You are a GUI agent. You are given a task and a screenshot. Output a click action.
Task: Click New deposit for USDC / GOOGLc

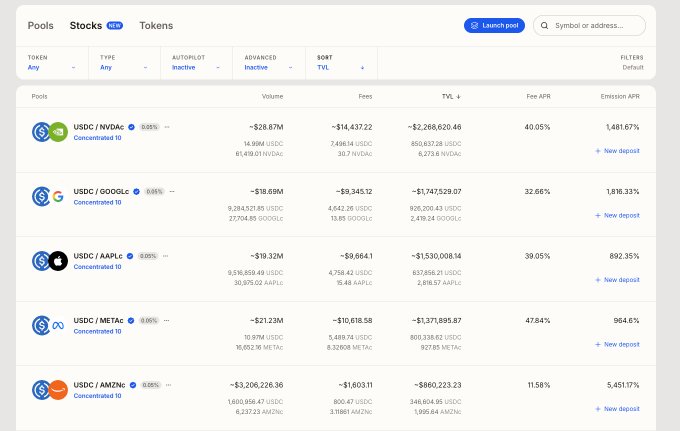[617, 216]
